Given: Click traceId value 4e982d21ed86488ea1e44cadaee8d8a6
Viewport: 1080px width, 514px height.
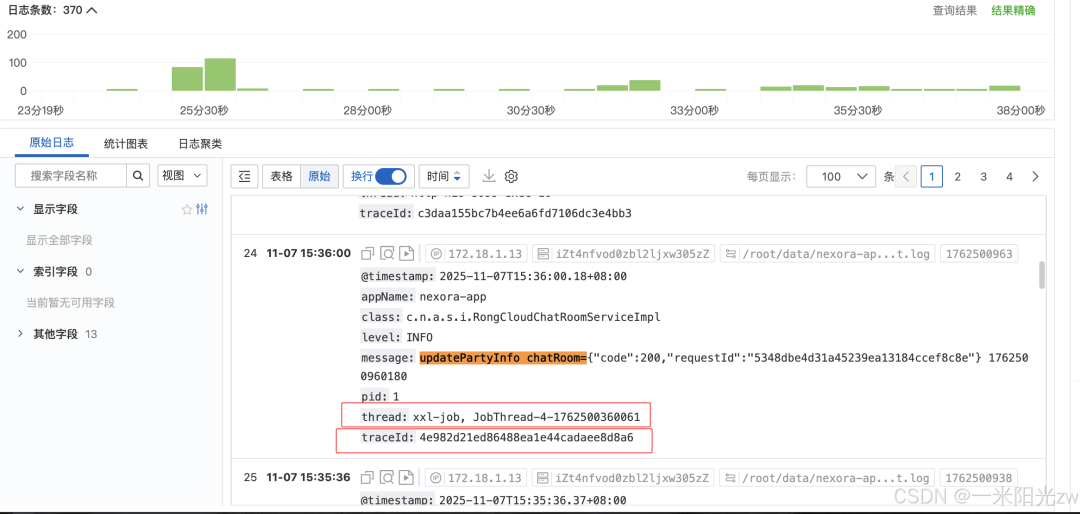Looking at the screenshot, I should 526,438.
